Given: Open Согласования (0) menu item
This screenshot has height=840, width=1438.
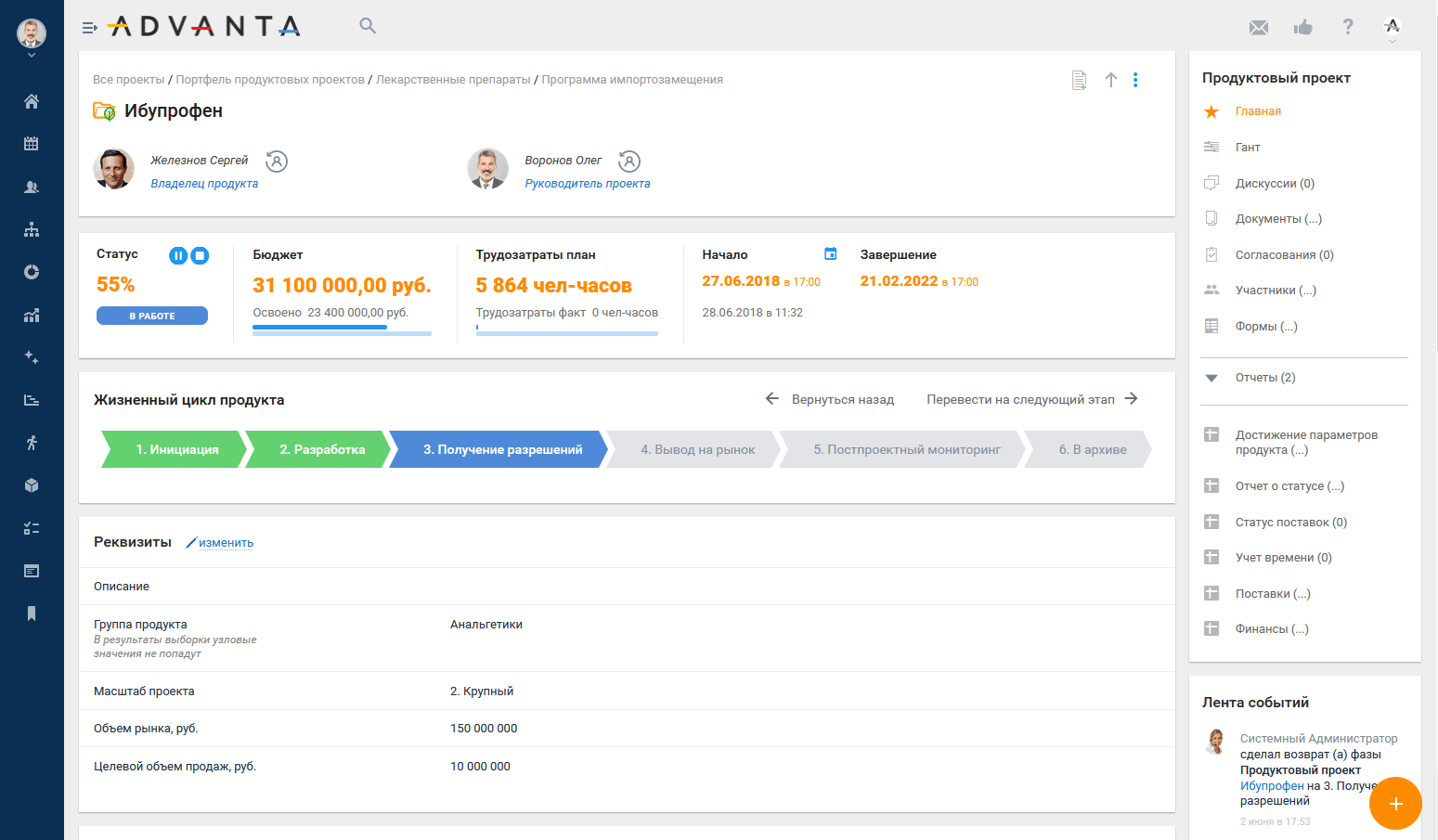Looking at the screenshot, I should click(x=1285, y=255).
